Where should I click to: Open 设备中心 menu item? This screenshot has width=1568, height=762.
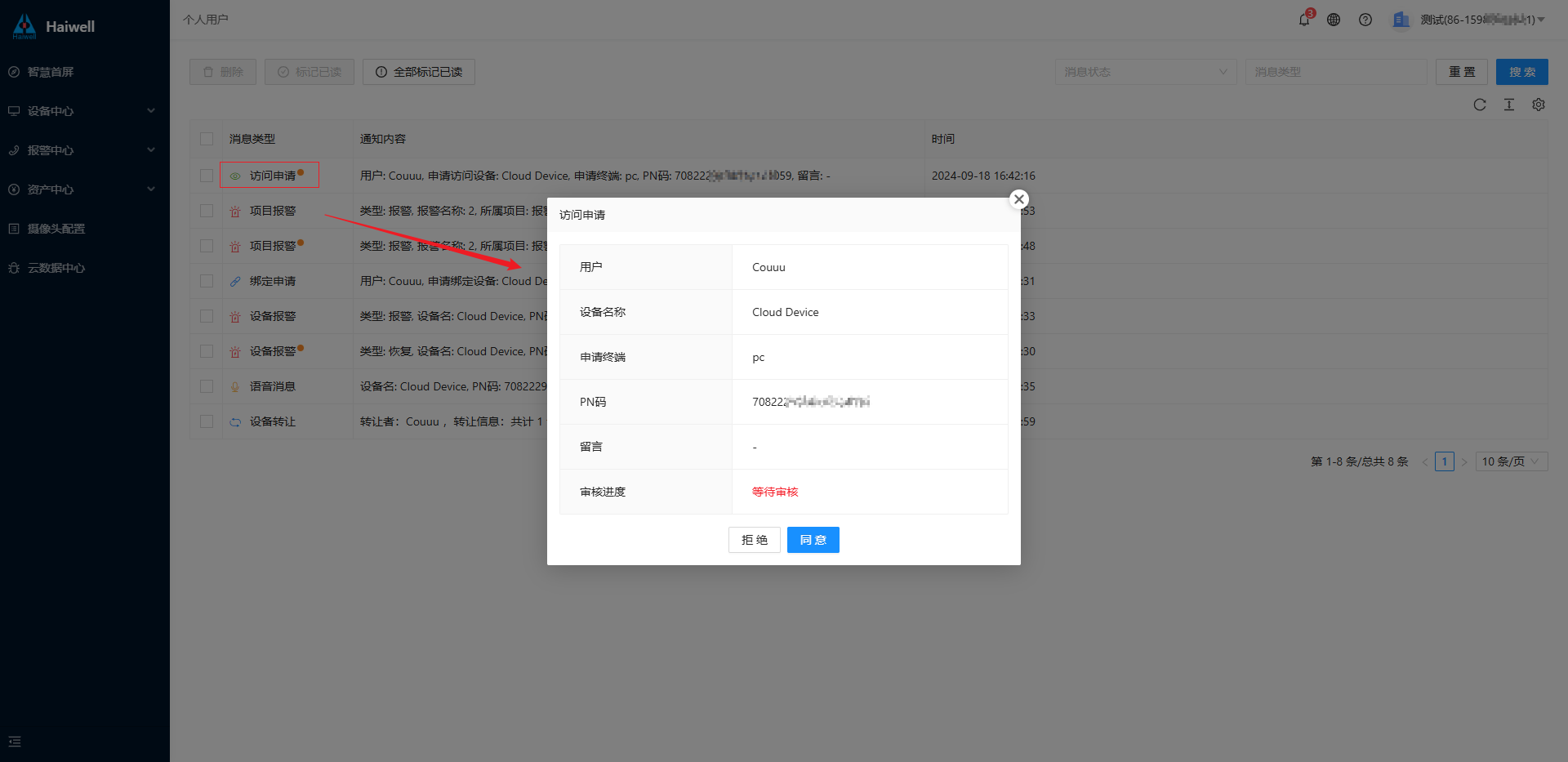coord(85,111)
